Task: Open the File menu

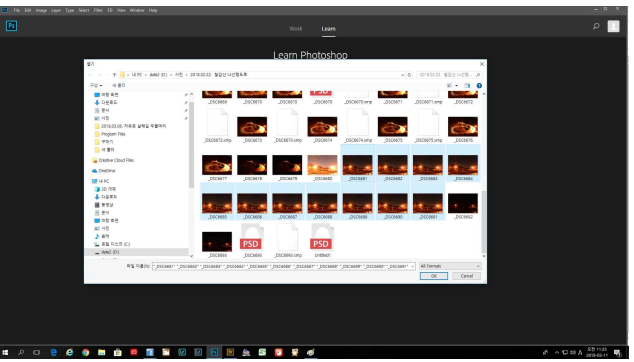Action: [x=17, y=11]
